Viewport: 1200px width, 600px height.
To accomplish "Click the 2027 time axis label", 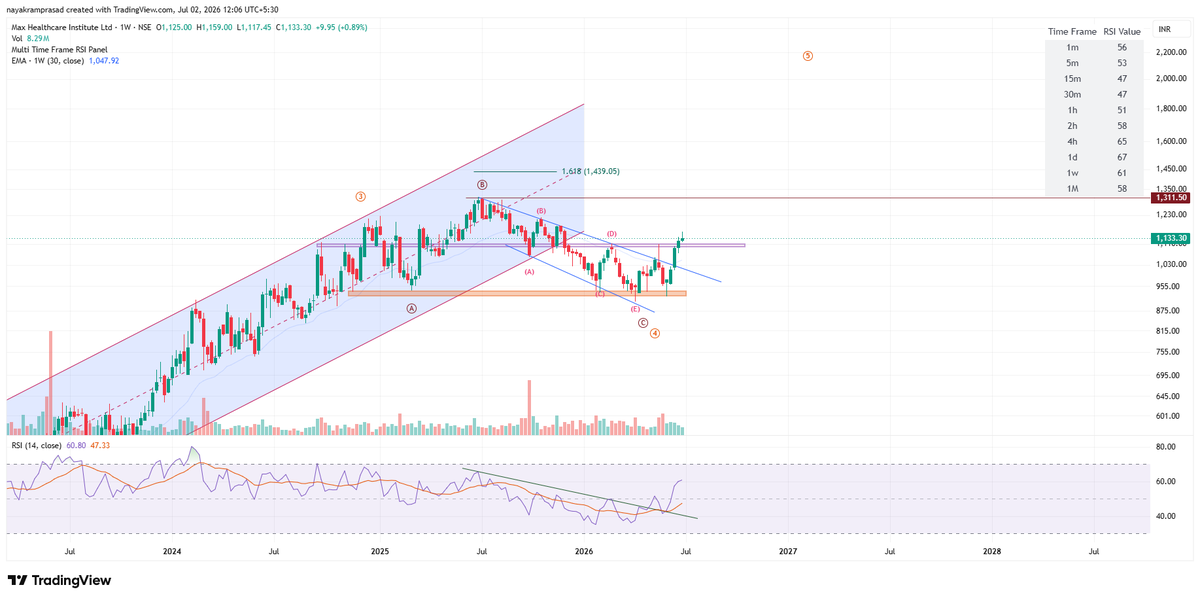I will coord(788,551).
